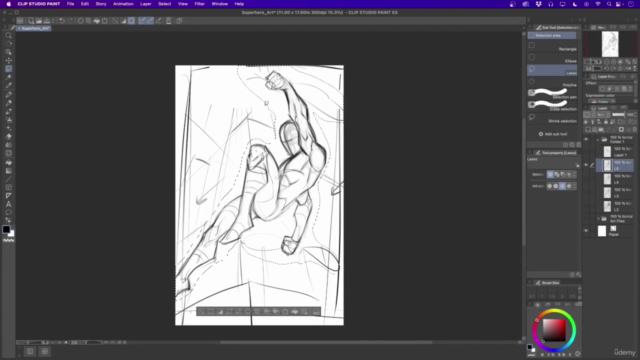Image resolution: width=640 pixels, height=360 pixels.
Task: Open macOS Spotlight search icon
Action: pos(609,4)
